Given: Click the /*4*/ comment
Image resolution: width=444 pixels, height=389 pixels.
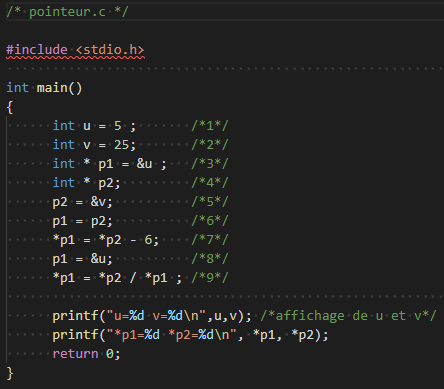Looking at the screenshot, I should click(x=210, y=183).
